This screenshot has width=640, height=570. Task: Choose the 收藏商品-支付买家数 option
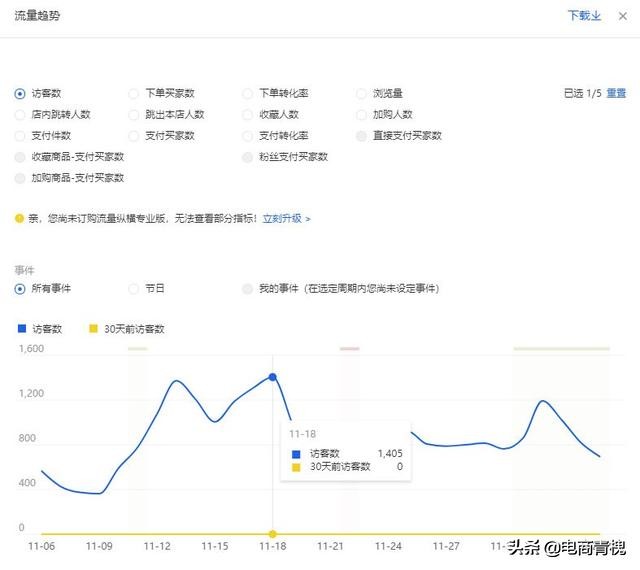point(20,157)
